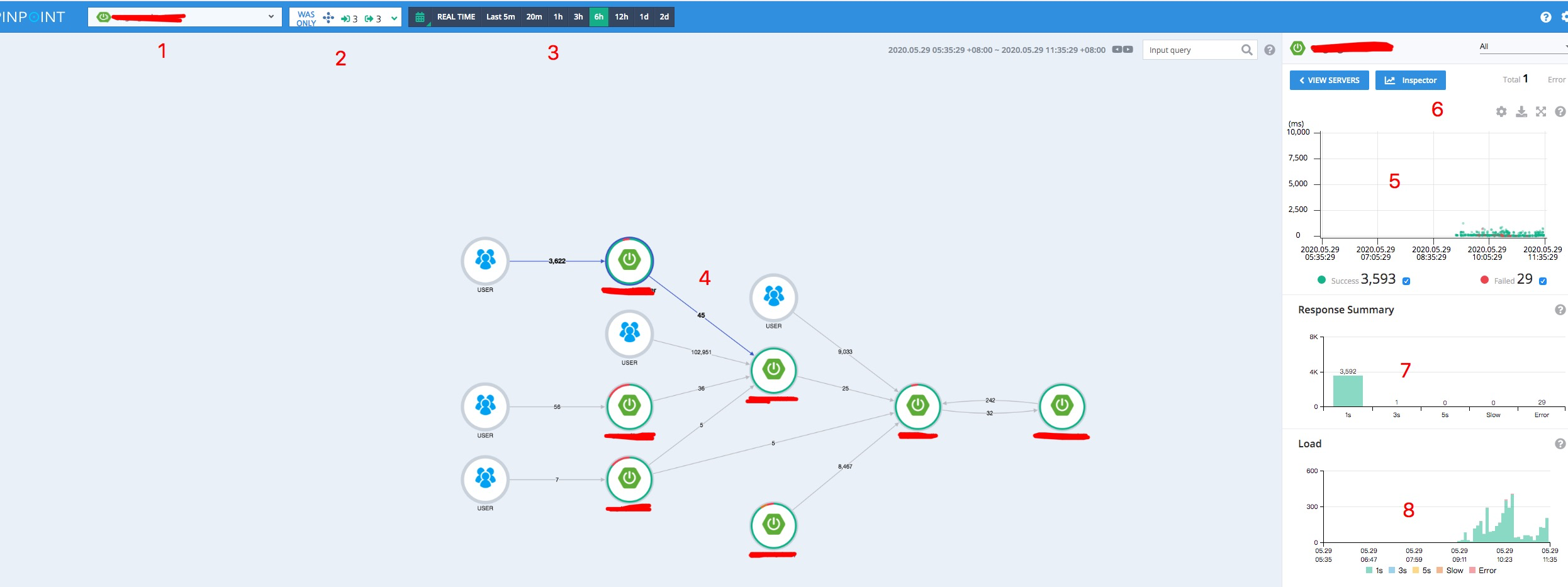Switch to REAL TIME mode
1568x587 pixels.
(x=456, y=17)
